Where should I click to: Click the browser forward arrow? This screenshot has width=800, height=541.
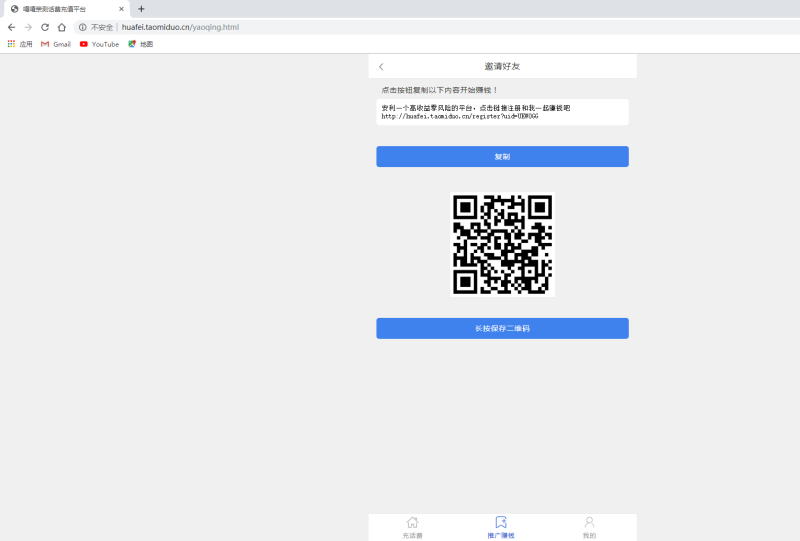coord(28,27)
